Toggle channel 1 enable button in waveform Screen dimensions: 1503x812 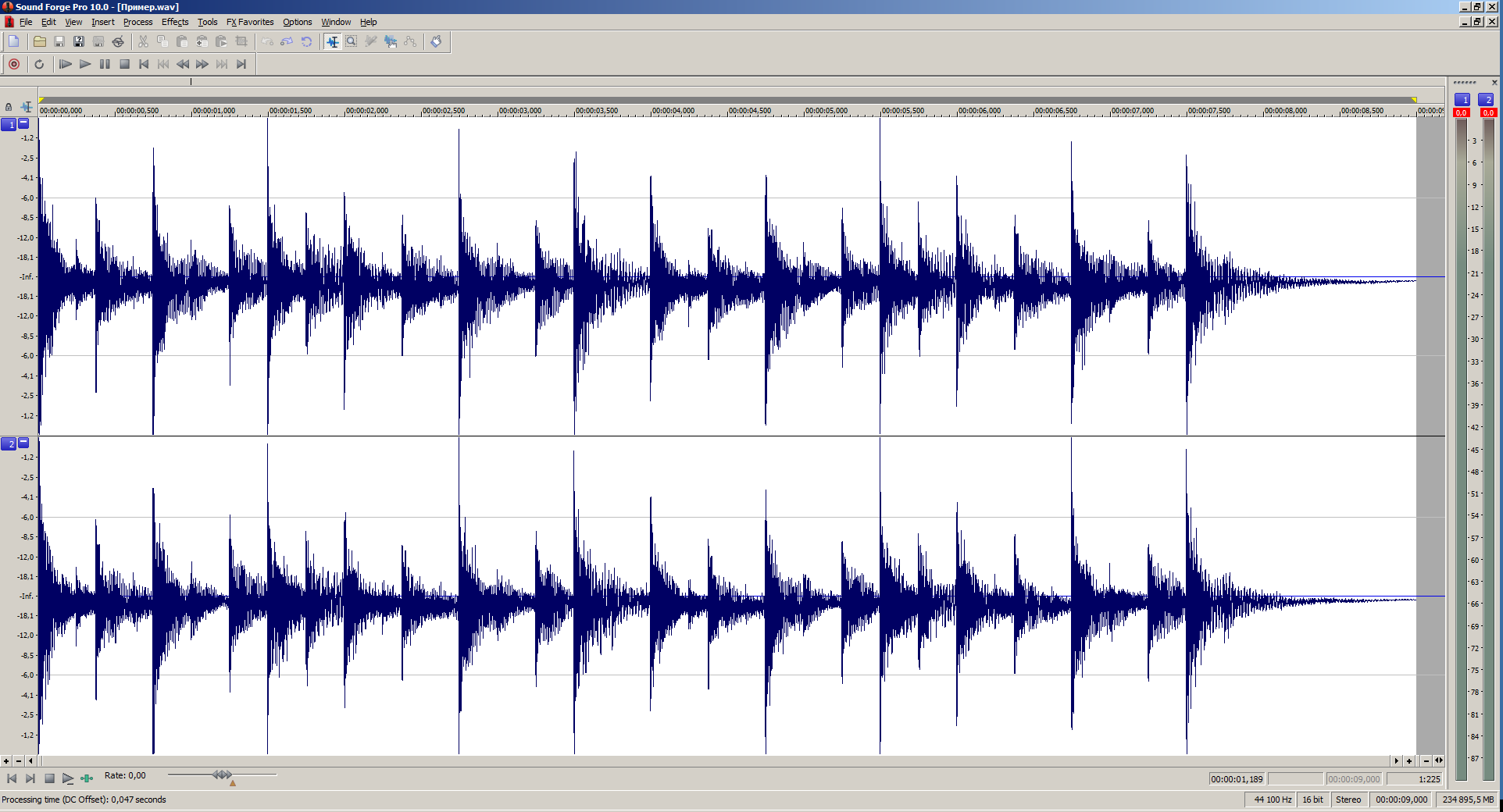[9, 125]
